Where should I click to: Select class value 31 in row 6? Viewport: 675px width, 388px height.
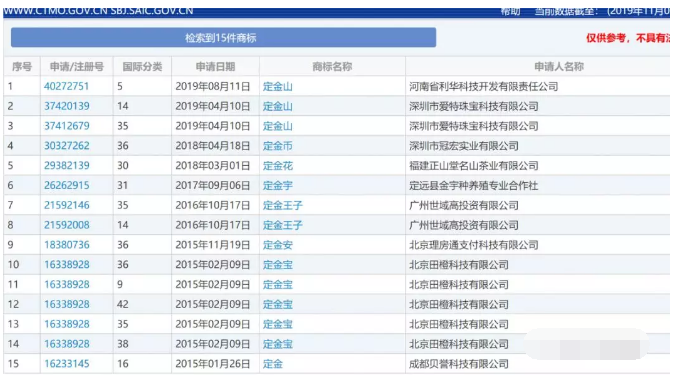[123, 185]
